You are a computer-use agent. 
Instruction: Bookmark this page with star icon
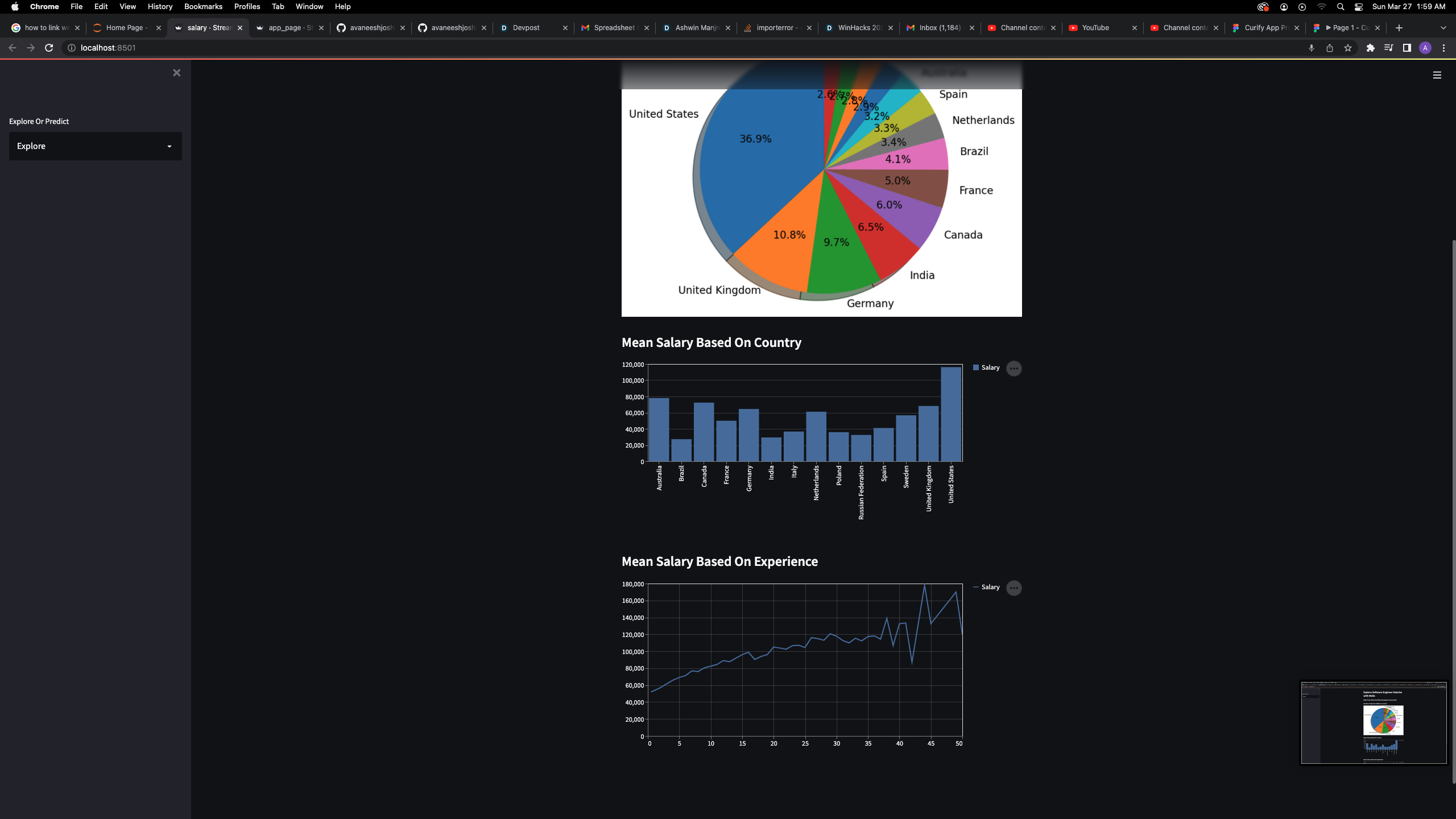(1347, 48)
